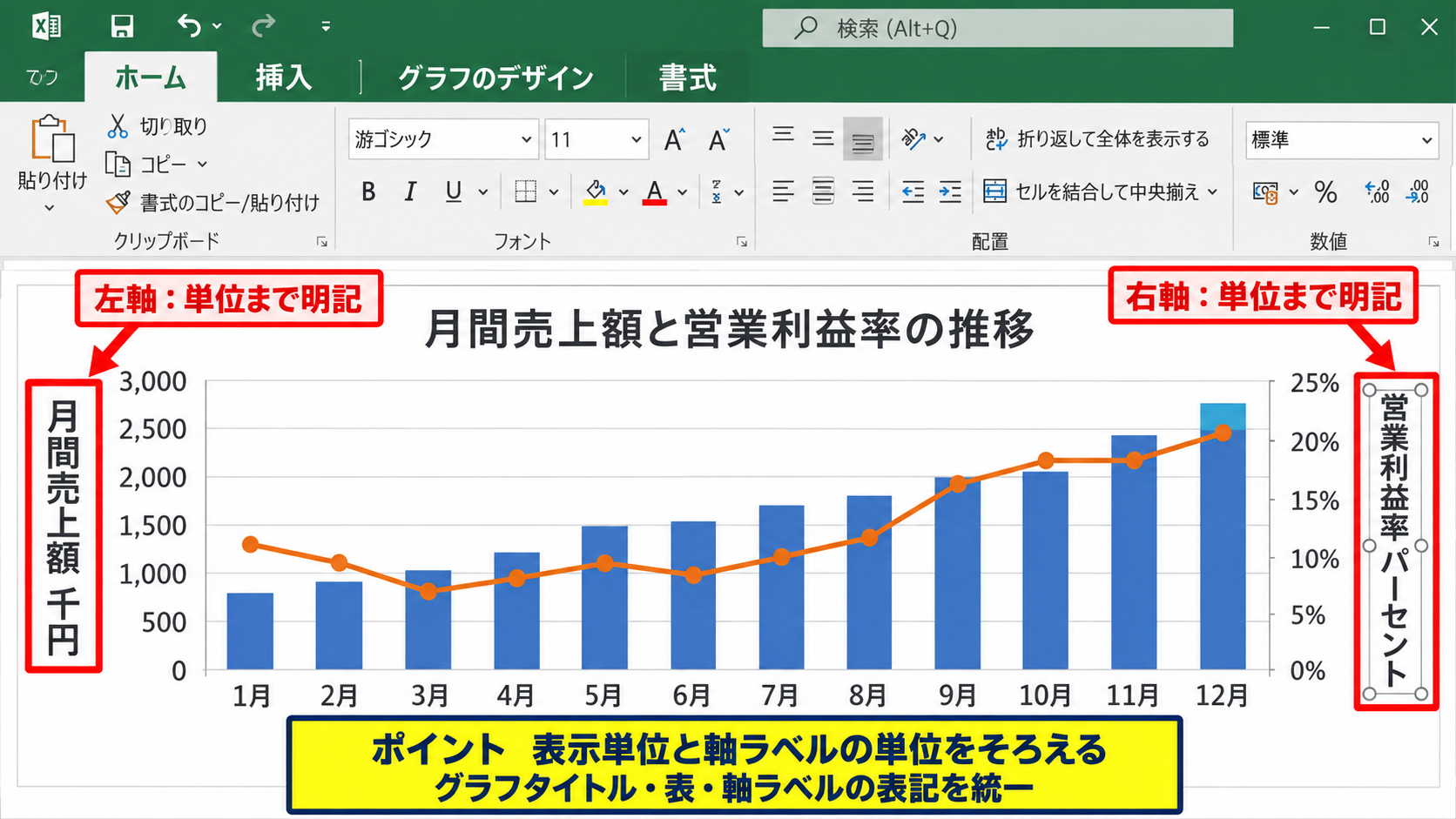Screen dimensions: 1456x819
Task: Increase font size with large A icon
Action: [x=674, y=139]
